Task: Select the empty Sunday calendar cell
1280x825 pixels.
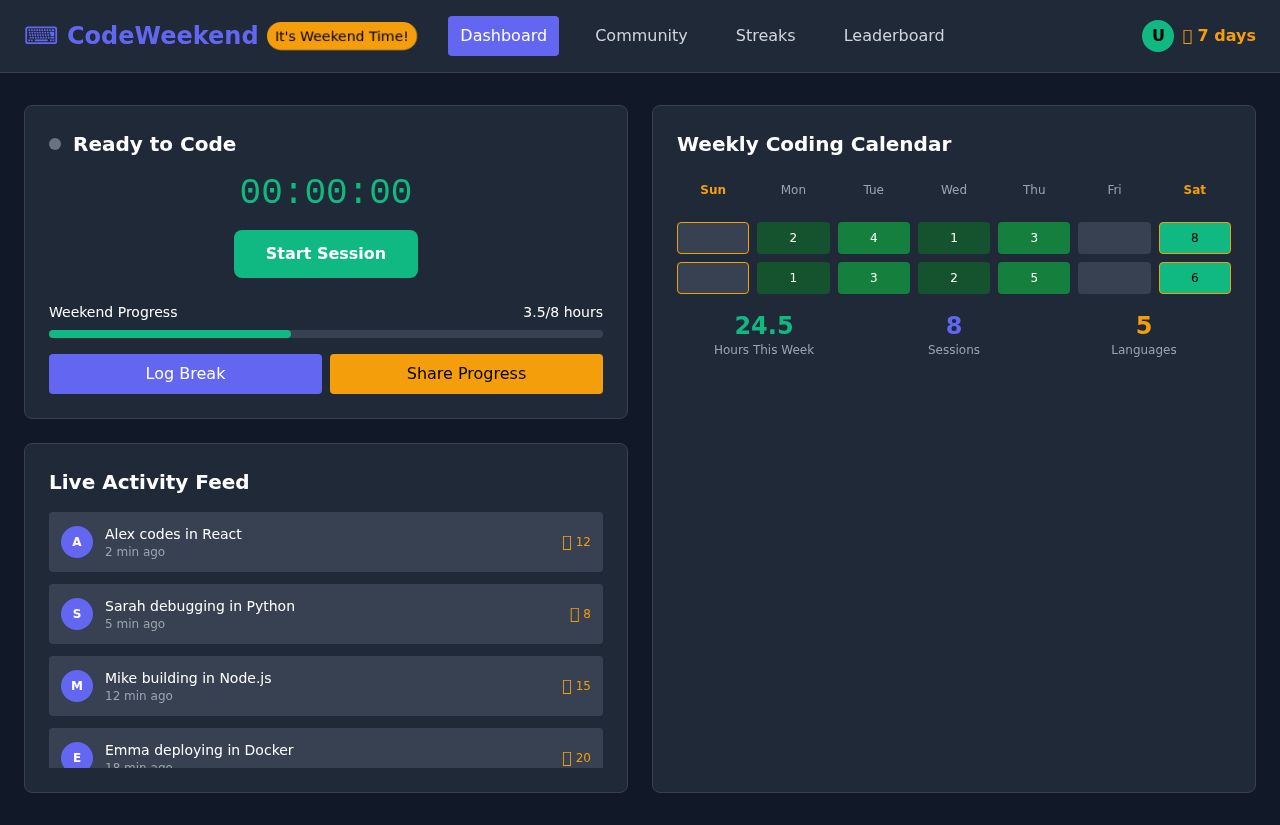Action: [712, 238]
